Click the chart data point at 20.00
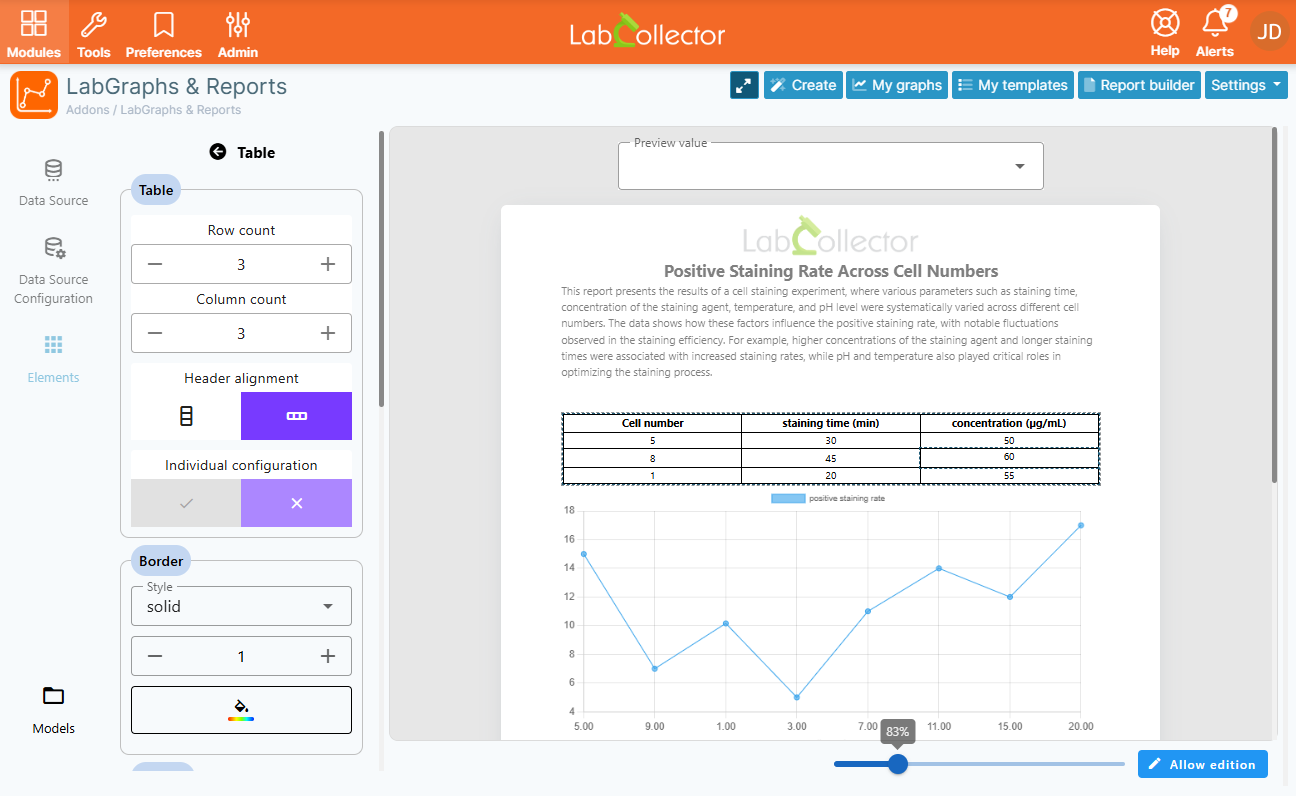Image resolution: width=1296 pixels, height=796 pixels. 1081,525
